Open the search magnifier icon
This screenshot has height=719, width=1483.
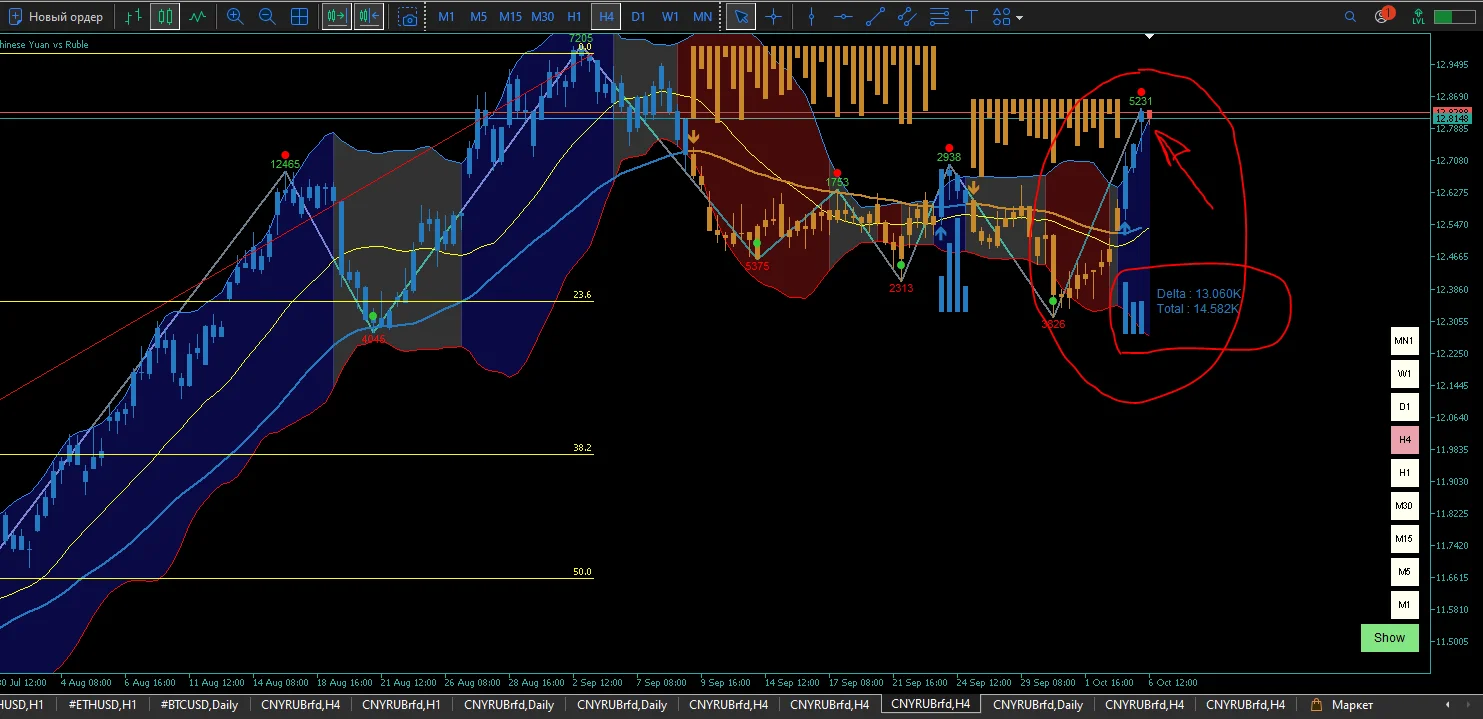pyautogui.click(x=1350, y=17)
